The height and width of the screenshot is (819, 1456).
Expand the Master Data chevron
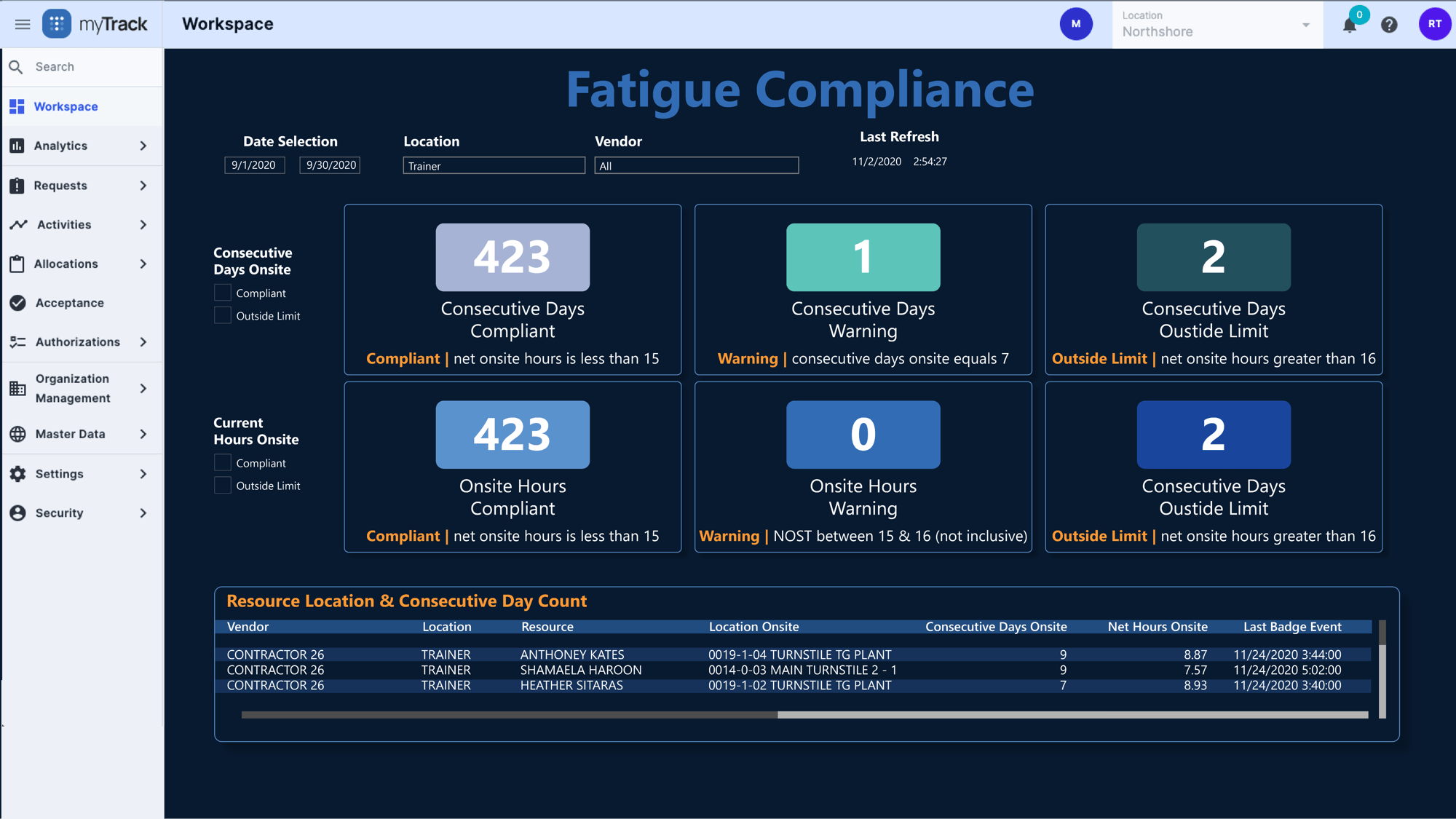[143, 434]
